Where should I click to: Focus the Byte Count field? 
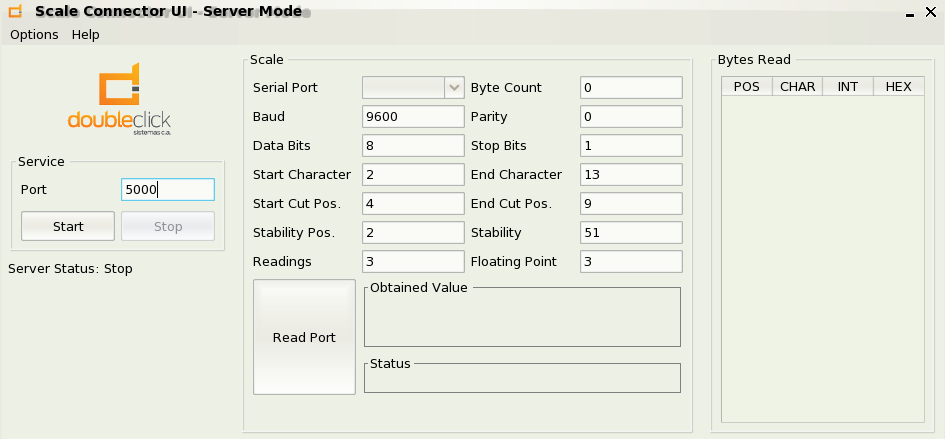[x=630, y=88]
